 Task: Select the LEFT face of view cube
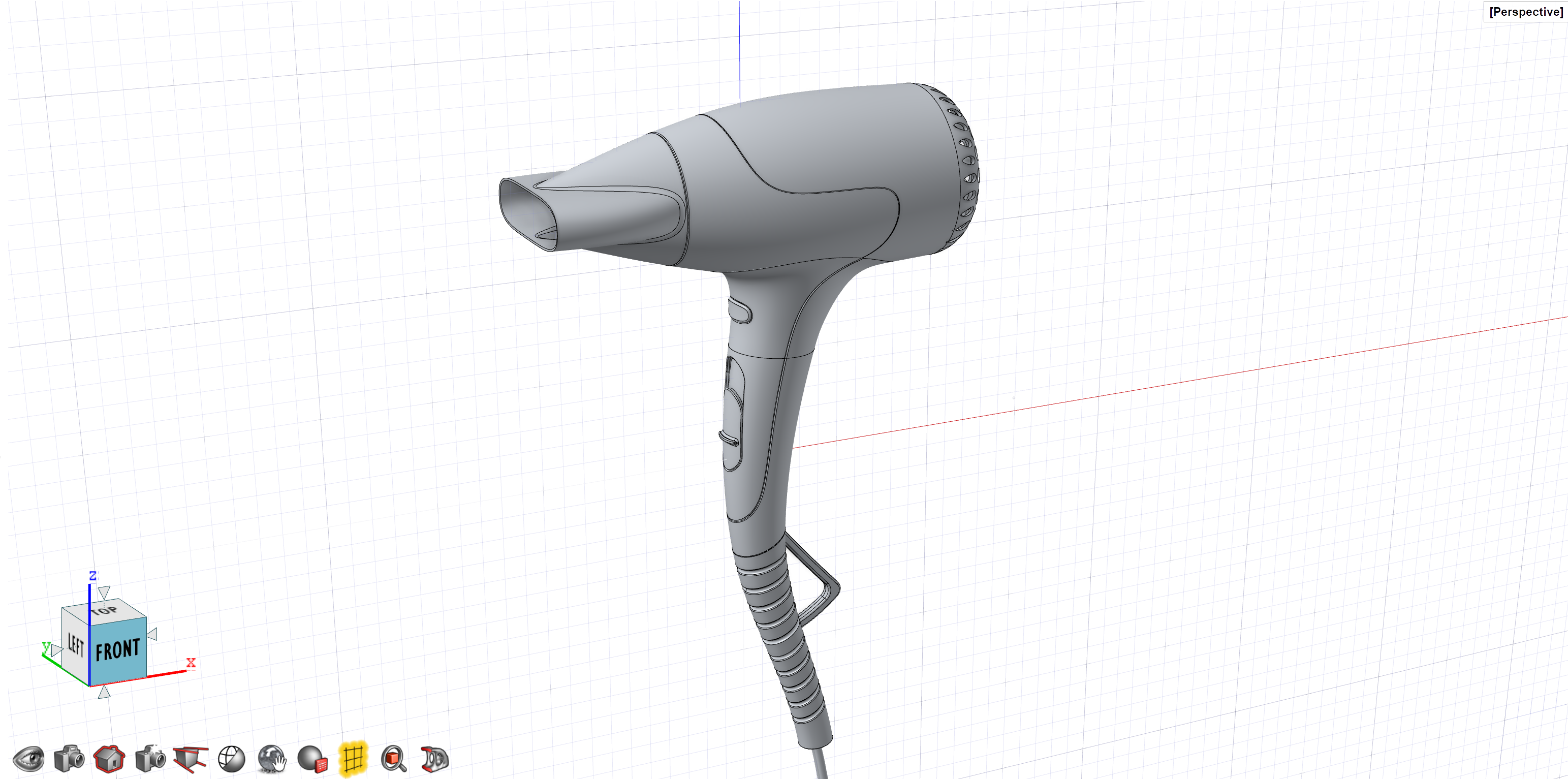76,644
